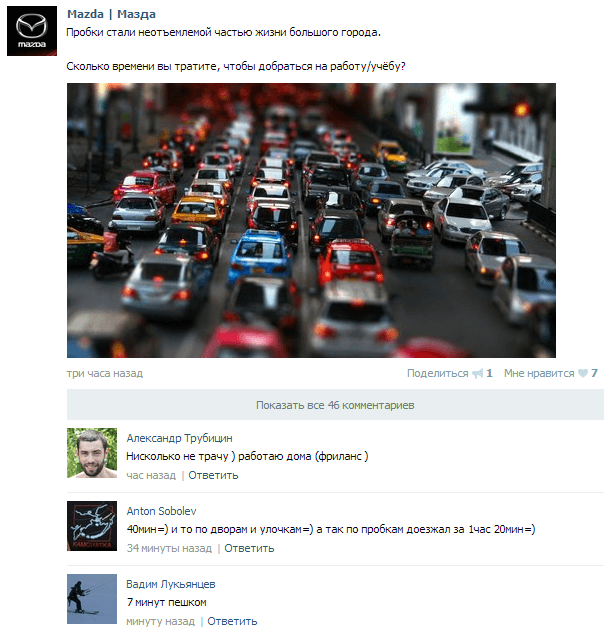The width and height of the screenshot is (616, 636).
Task: Open the Mazda | Мазда group link
Action: click(x=111, y=14)
